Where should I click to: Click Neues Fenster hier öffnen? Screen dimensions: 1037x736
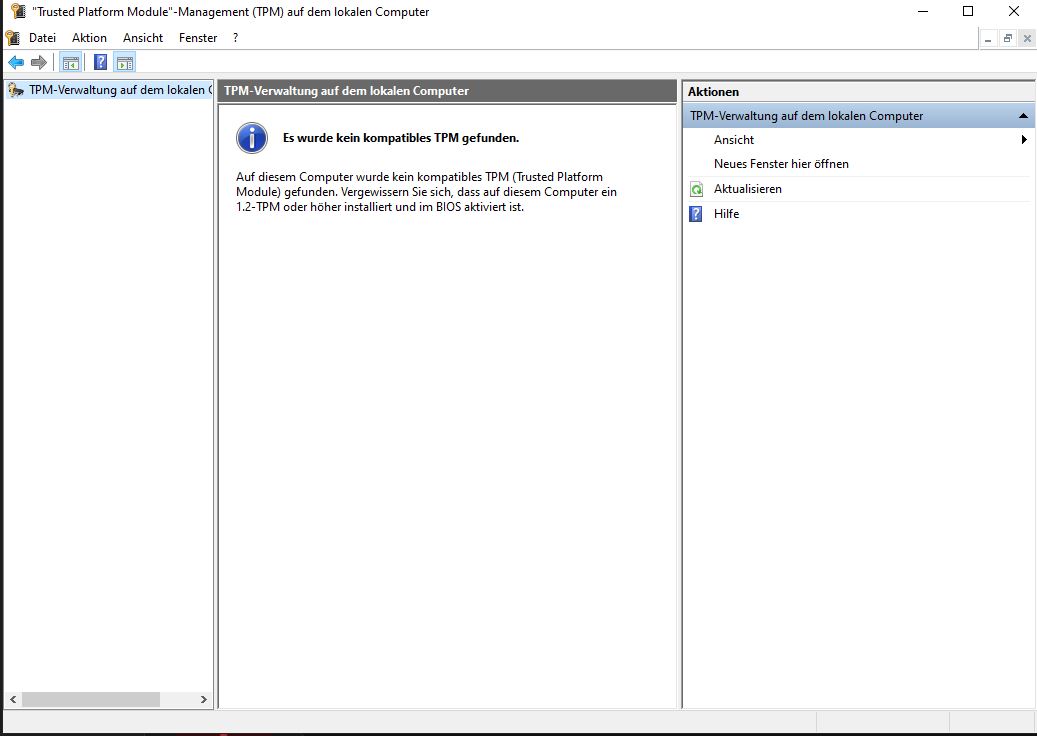(x=781, y=163)
